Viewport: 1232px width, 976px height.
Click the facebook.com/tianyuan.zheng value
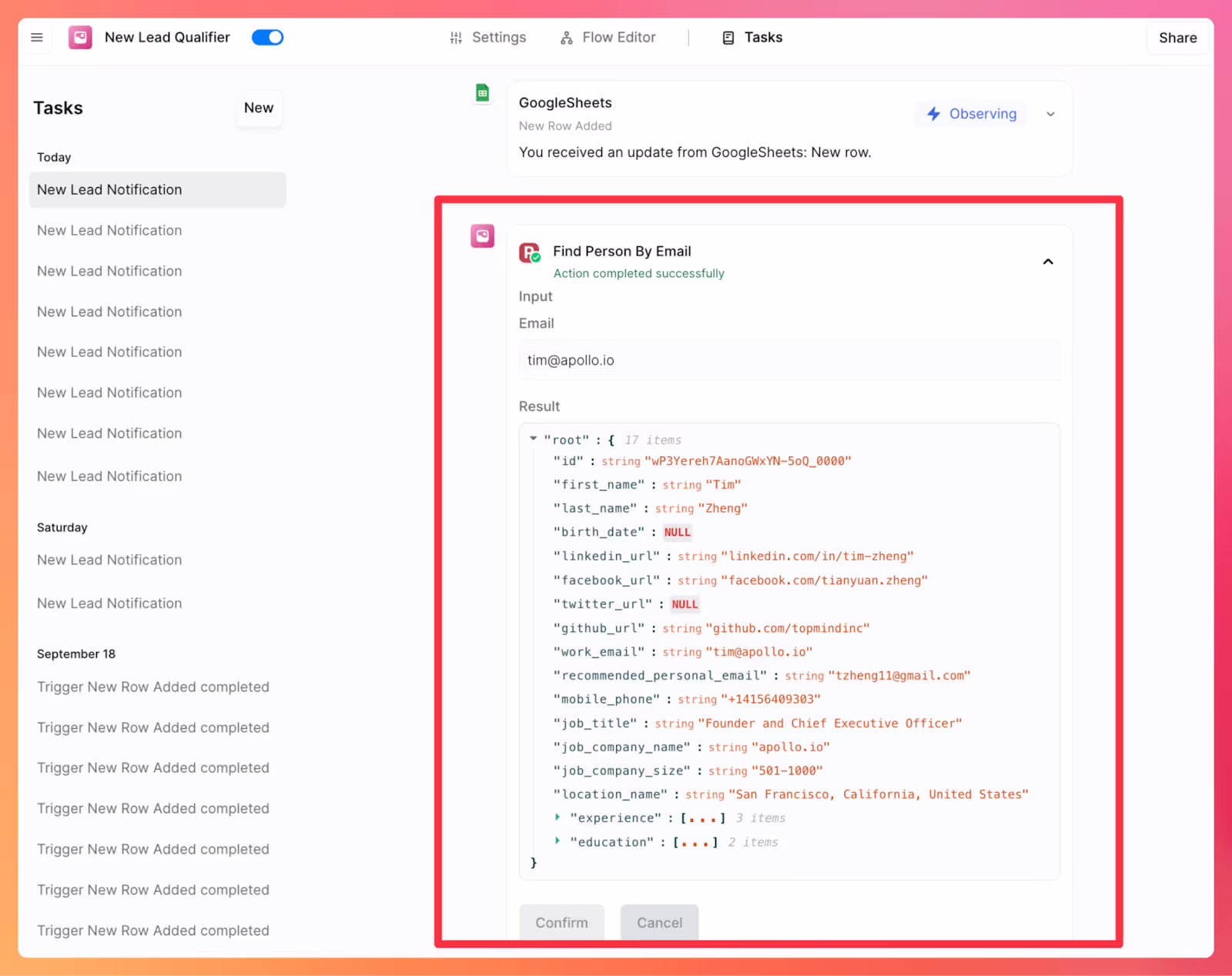tap(824, 580)
